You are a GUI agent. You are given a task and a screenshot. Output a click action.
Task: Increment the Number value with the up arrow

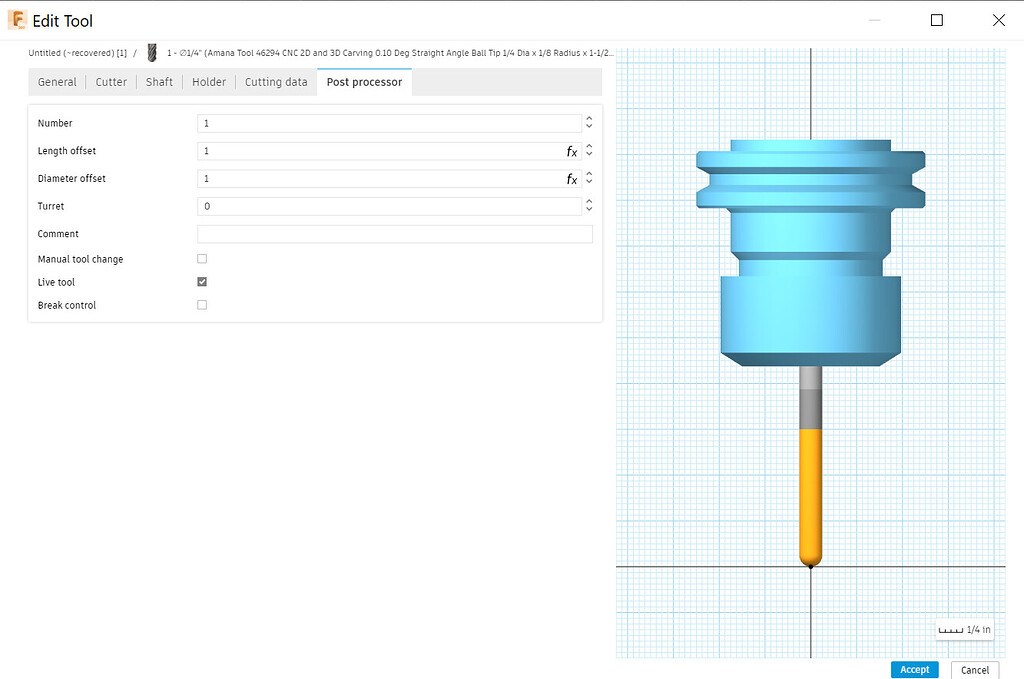click(589, 118)
